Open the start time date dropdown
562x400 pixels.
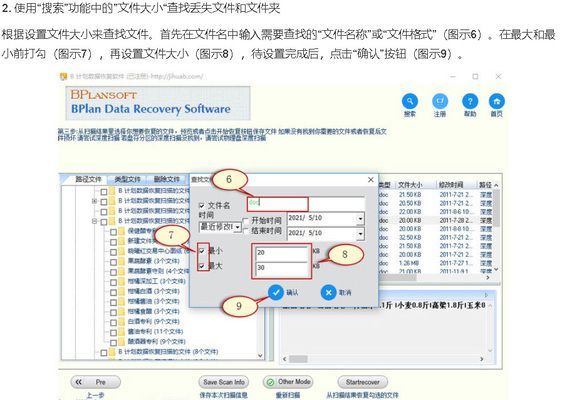360,219
